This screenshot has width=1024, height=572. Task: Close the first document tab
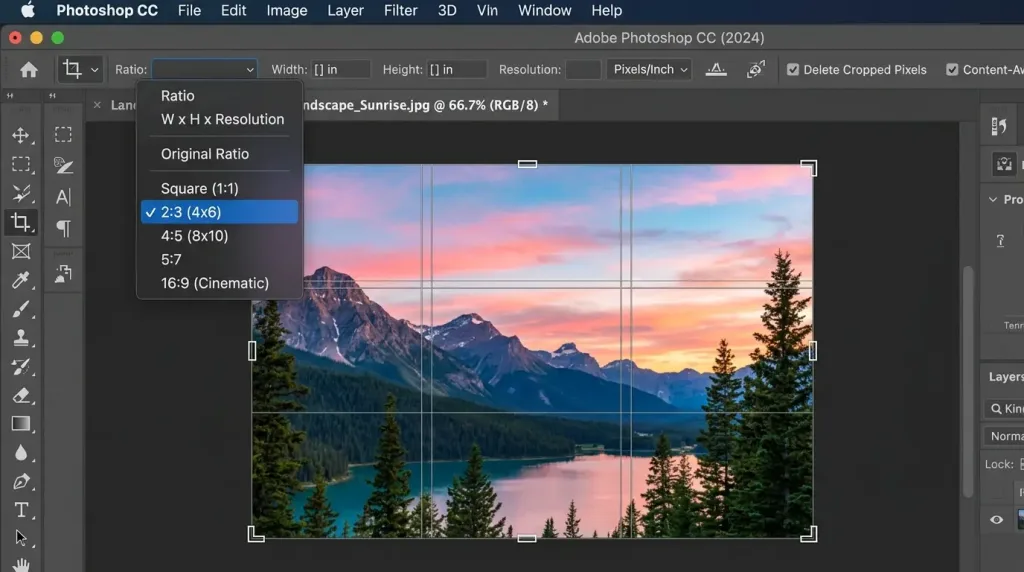pyautogui.click(x=97, y=105)
